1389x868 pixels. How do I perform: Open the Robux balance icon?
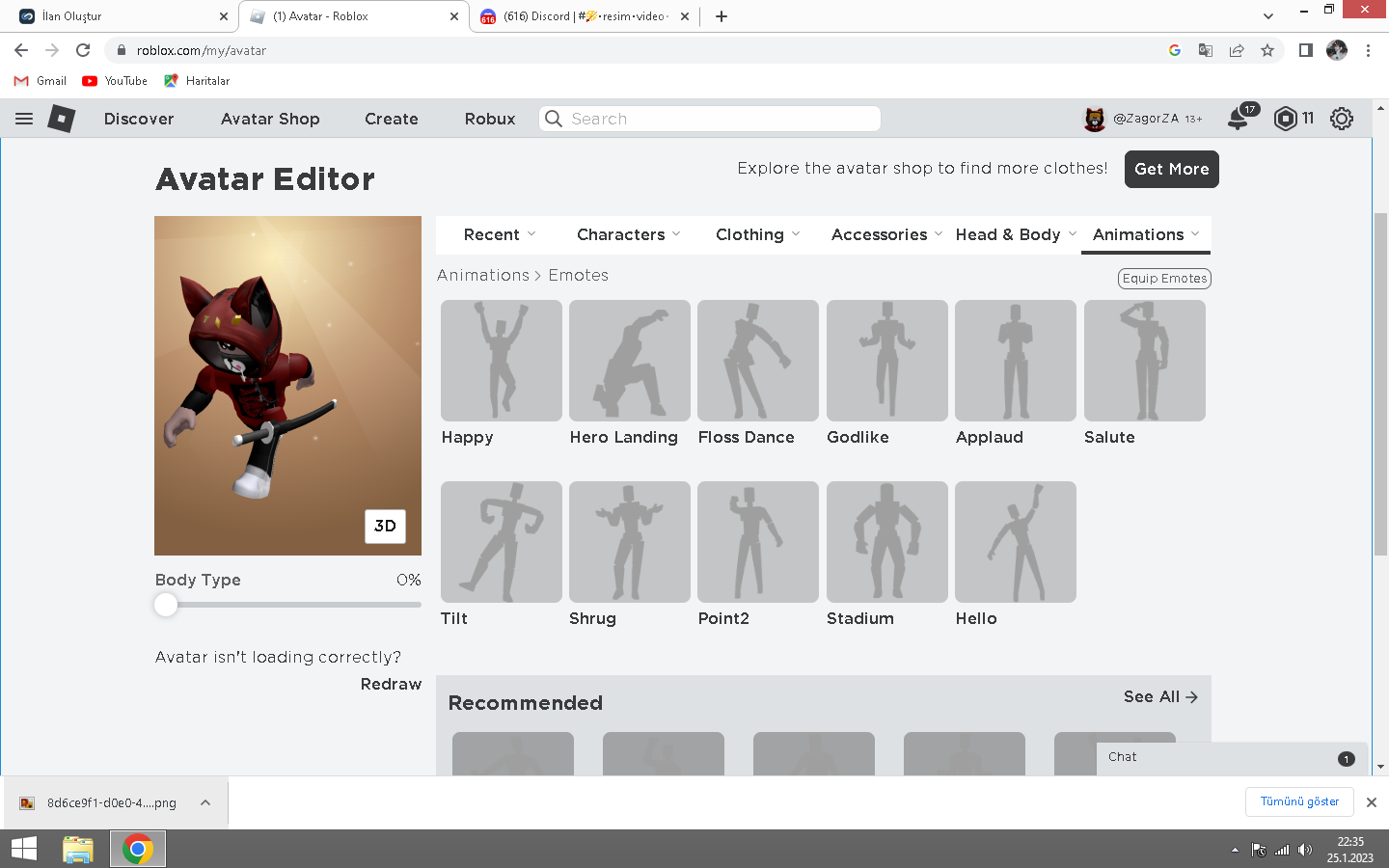pos(1285,119)
